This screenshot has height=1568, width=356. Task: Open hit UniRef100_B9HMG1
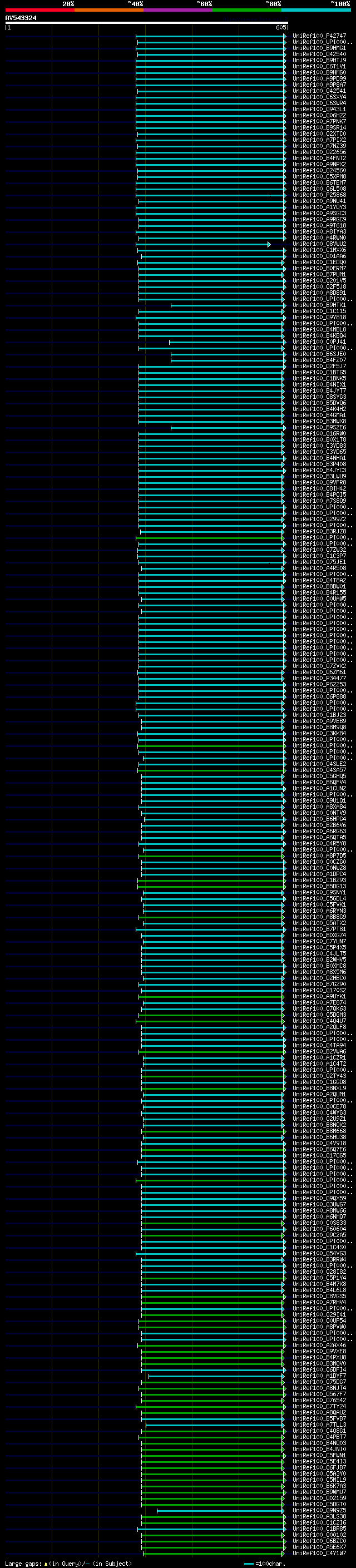coord(319,48)
